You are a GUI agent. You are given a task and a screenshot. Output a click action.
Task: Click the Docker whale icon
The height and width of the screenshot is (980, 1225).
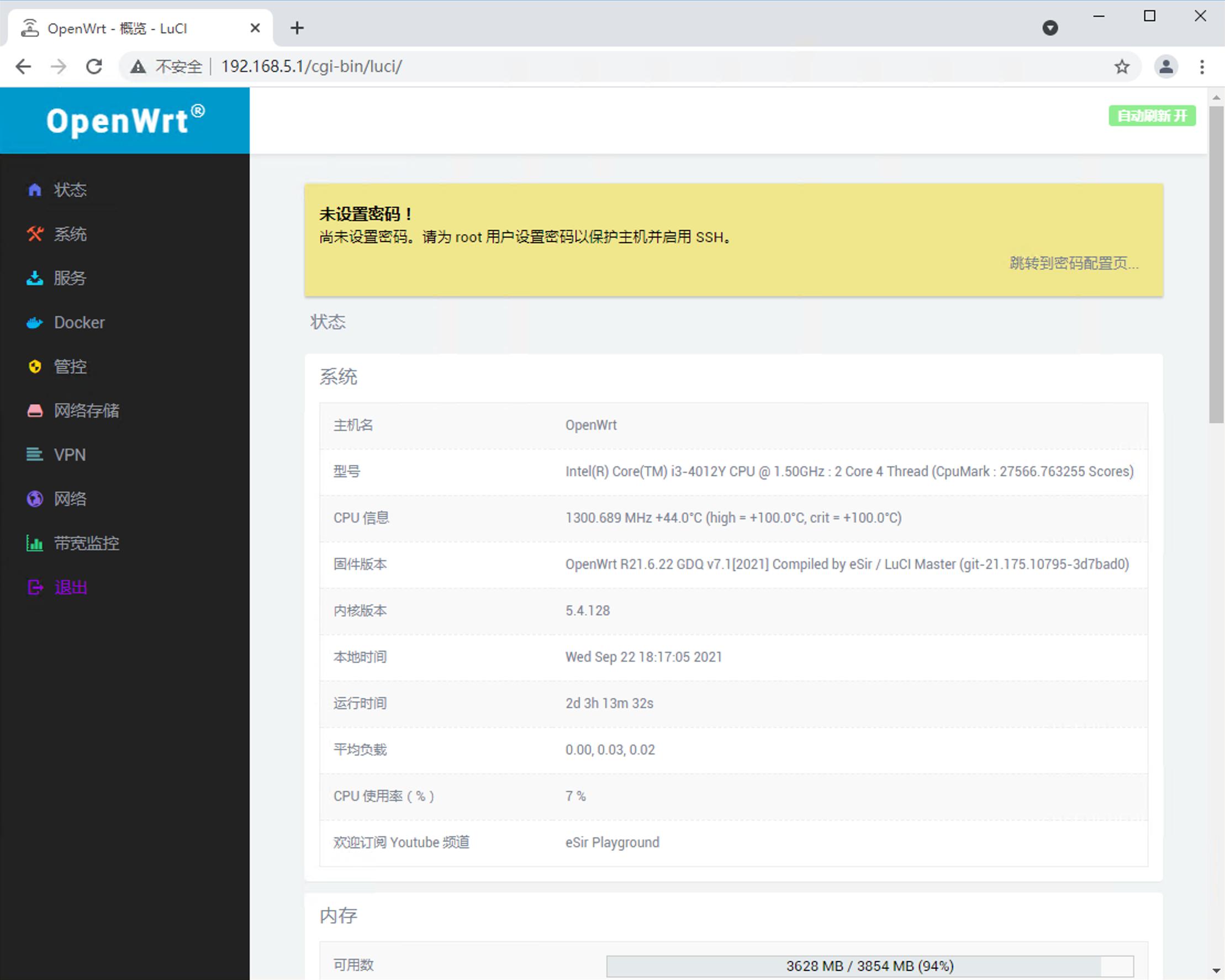click(x=35, y=322)
